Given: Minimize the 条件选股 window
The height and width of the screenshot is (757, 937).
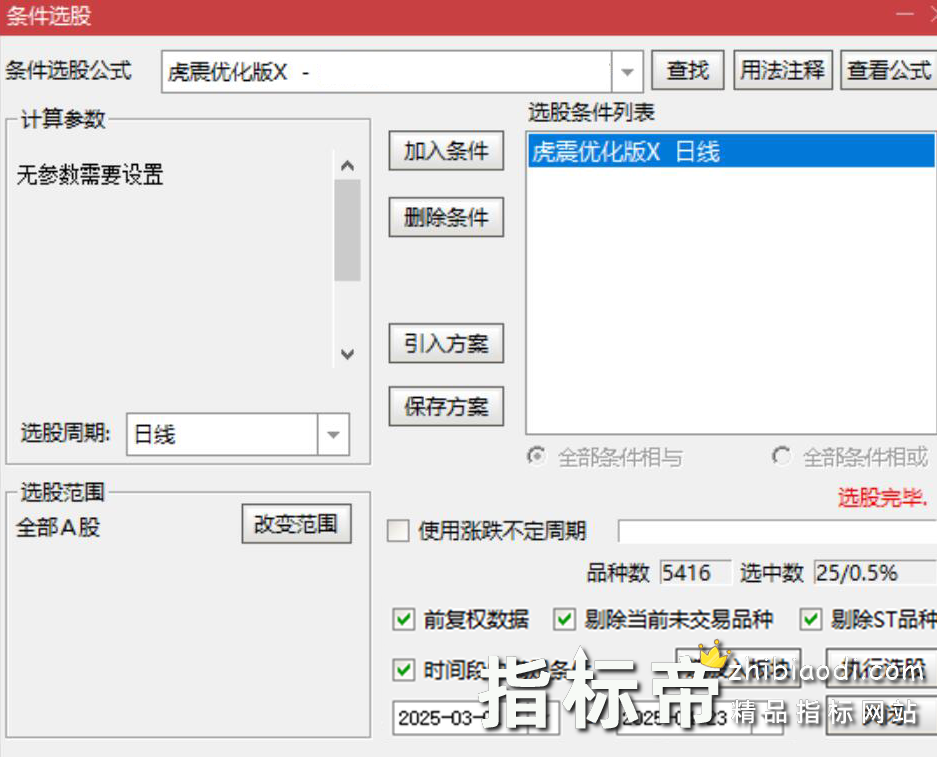Looking at the screenshot, I should pyautogui.click(x=905, y=14).
